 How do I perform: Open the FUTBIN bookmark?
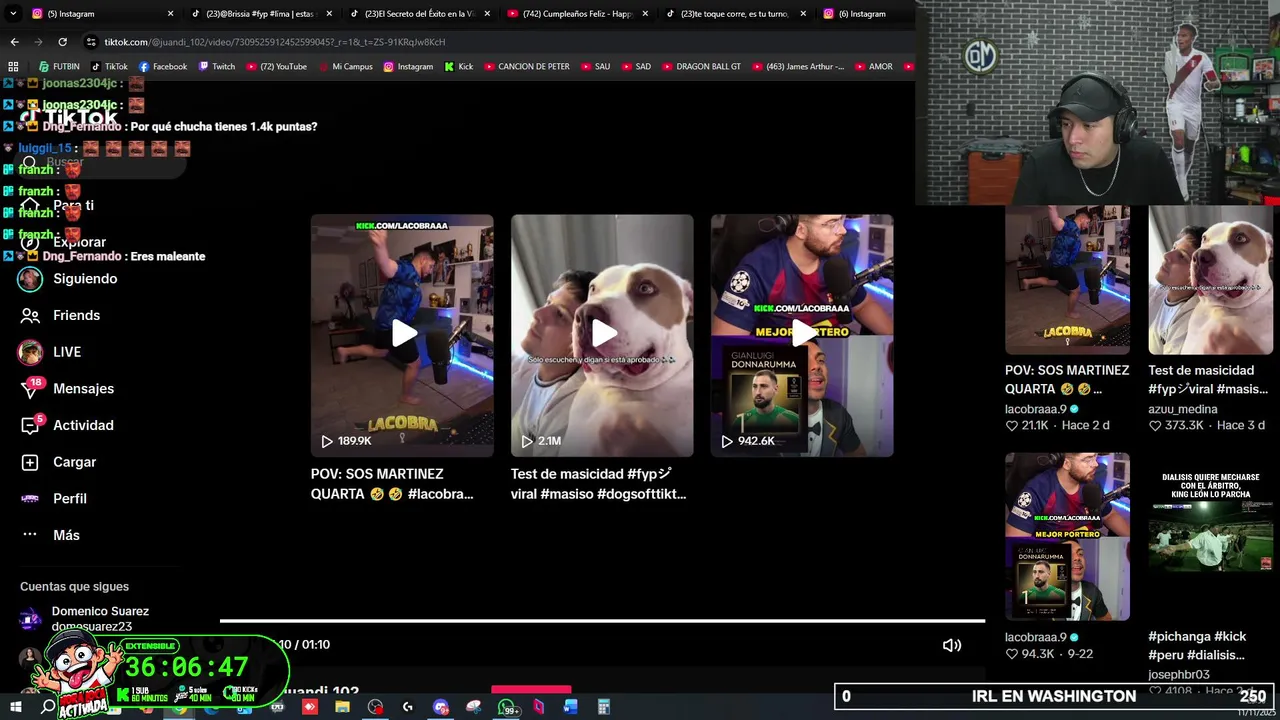coord(59,66)
